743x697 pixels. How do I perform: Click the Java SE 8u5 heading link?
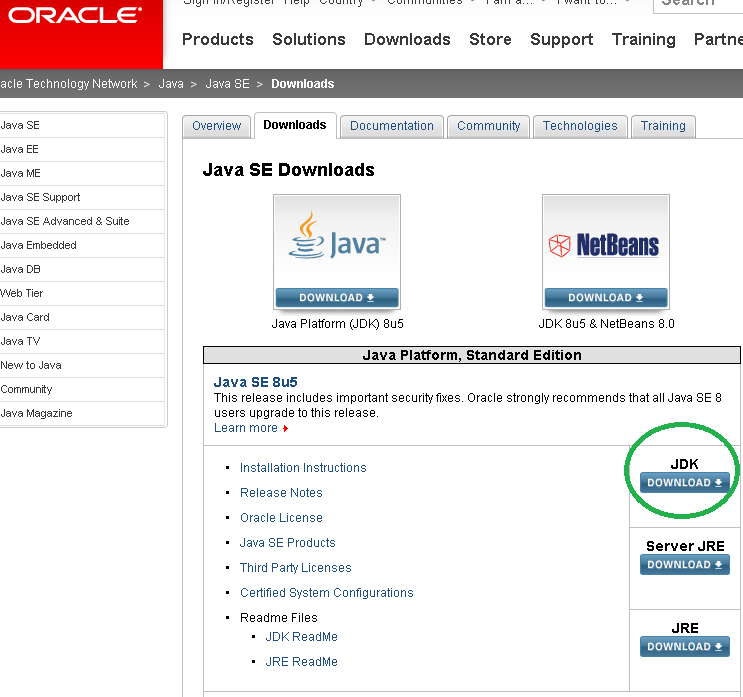coord(255,382)
